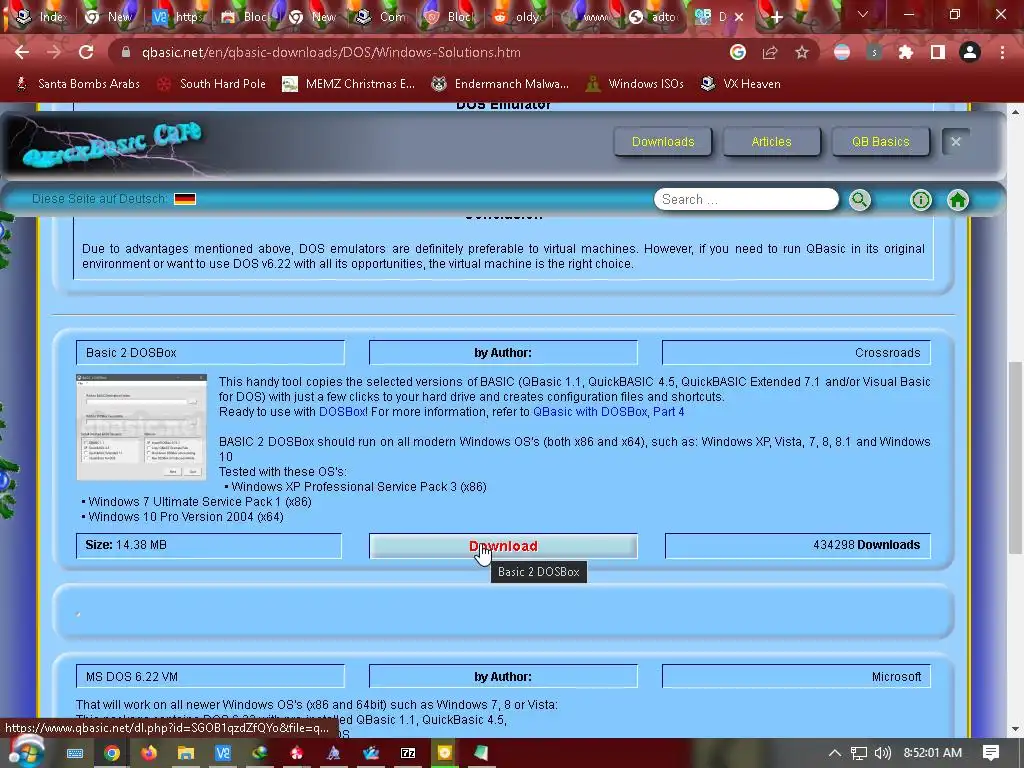The height and width of the screenshot is (768, 1024).
Task: Open File Explorer from the taskbar
Action: click(185, 753)
